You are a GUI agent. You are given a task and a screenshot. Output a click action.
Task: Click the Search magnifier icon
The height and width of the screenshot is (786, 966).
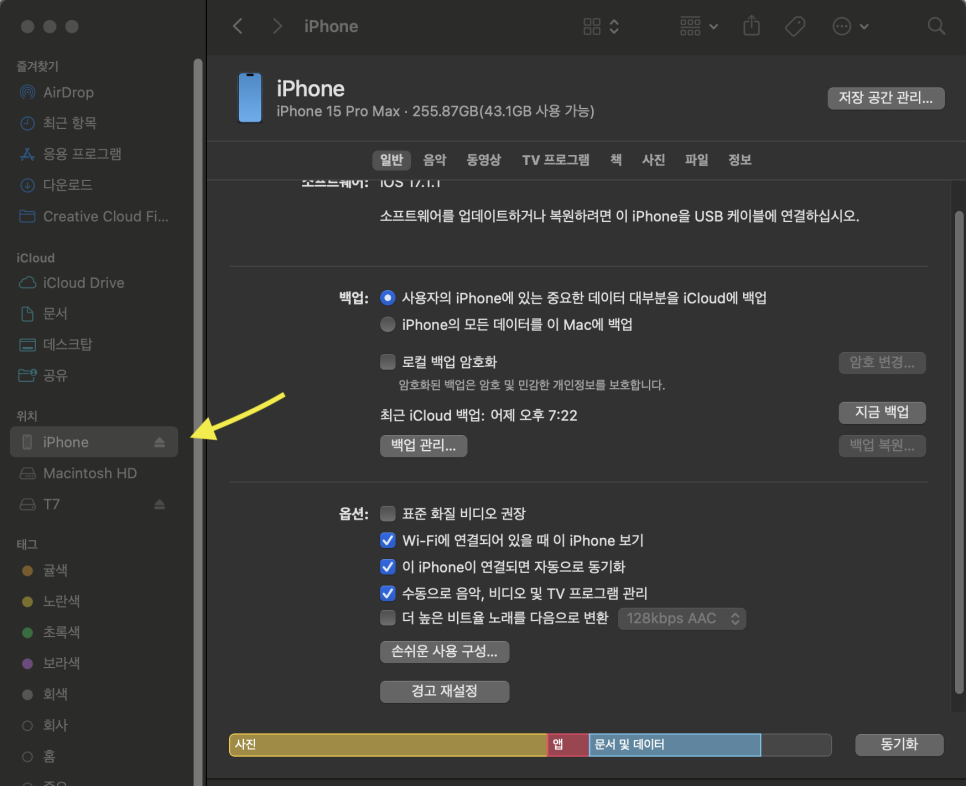click(x=936, y=26)
